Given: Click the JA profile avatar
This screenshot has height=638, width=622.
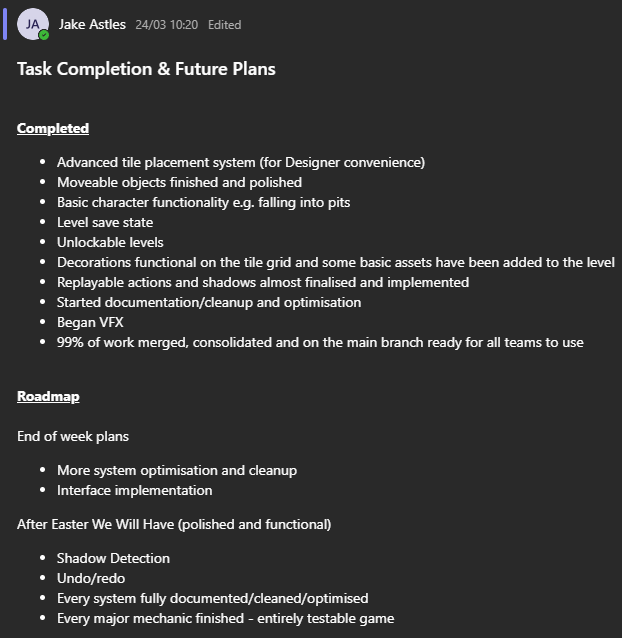Looking at the screenshot, I should point(33,24).
